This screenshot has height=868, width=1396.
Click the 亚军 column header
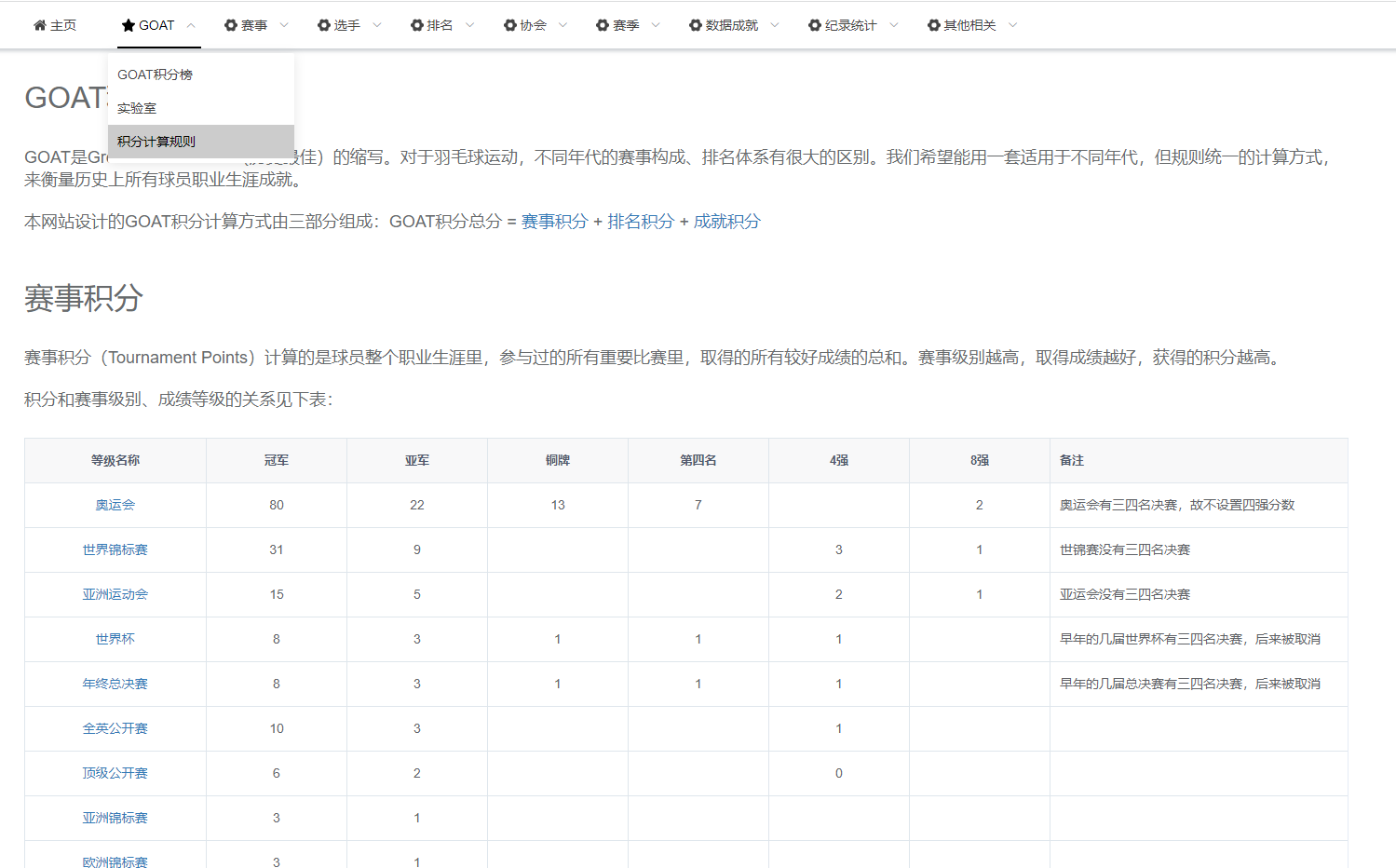click(417, 460)
